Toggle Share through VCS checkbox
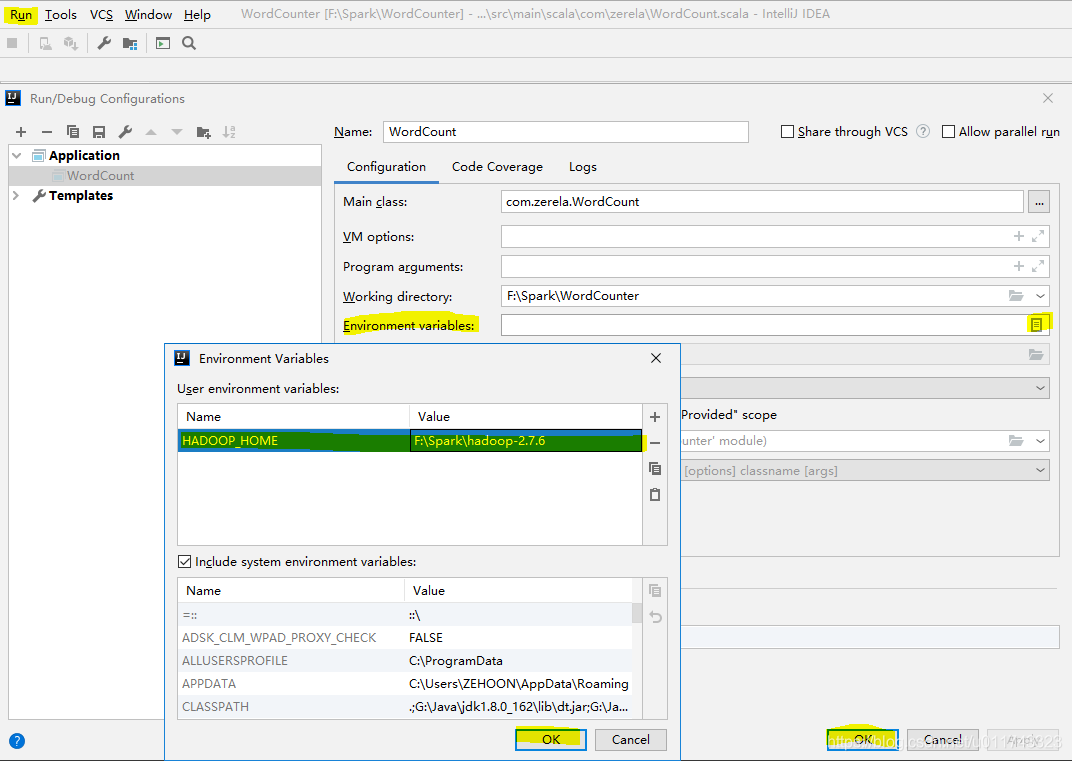Screen dimensions: 1072x761 (x=787, y=131)
